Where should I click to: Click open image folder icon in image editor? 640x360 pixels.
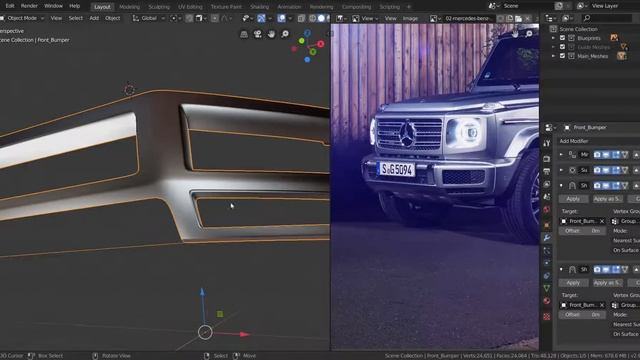coord(518,18)
